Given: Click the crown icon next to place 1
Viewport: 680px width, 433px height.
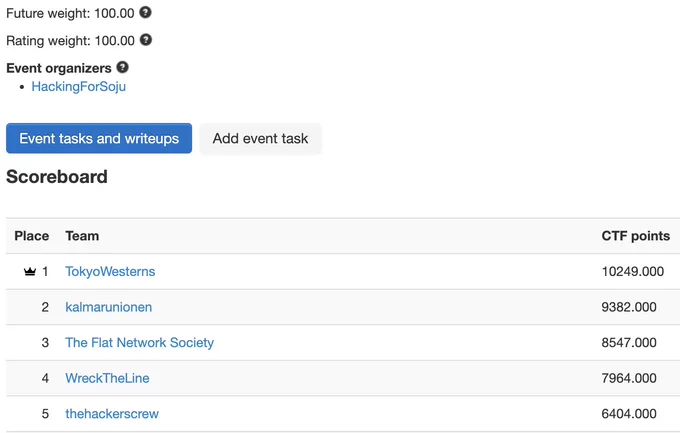Looking at the screenshot, I should click(x=29, y=272).
